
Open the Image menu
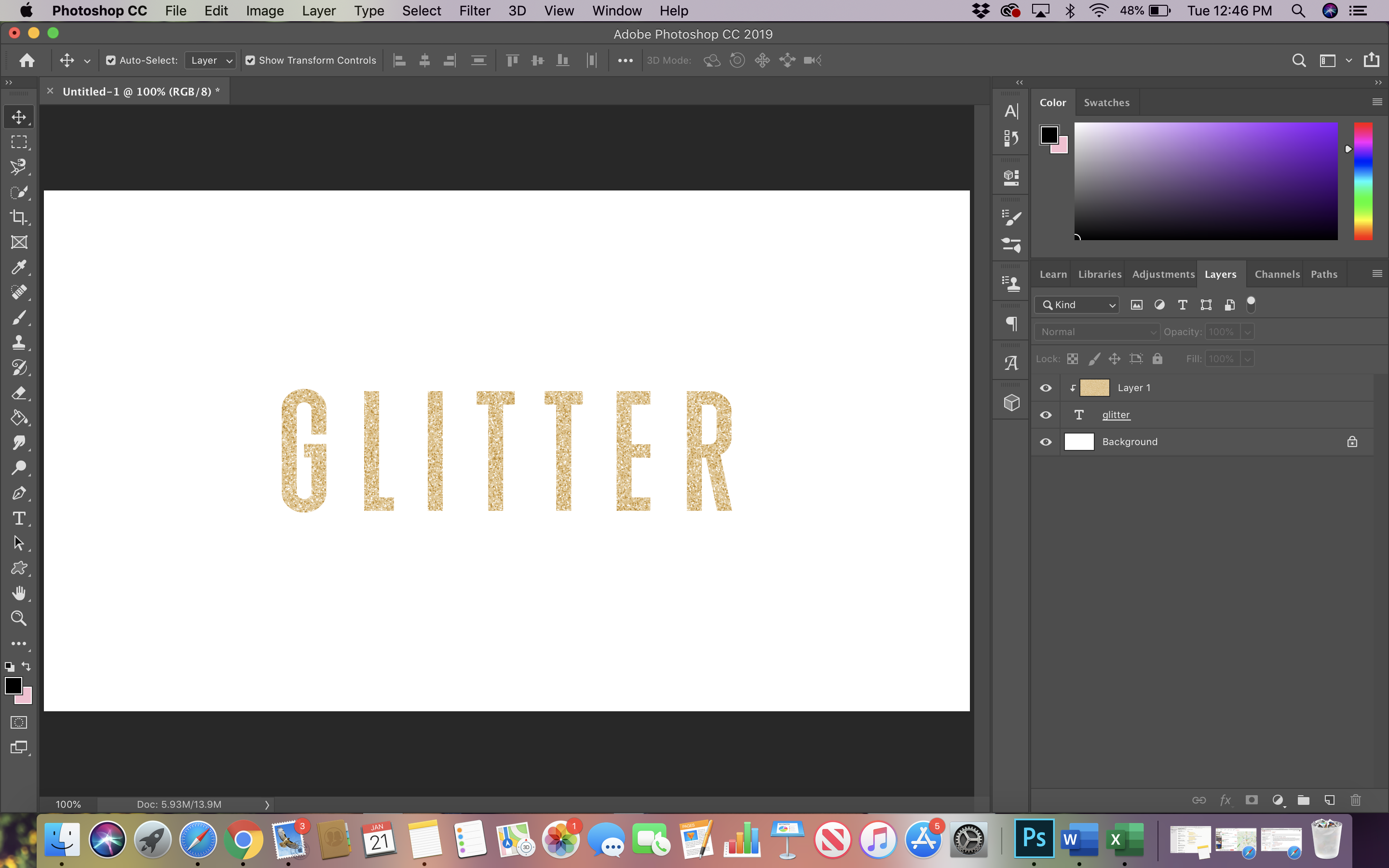coord(265,11)
